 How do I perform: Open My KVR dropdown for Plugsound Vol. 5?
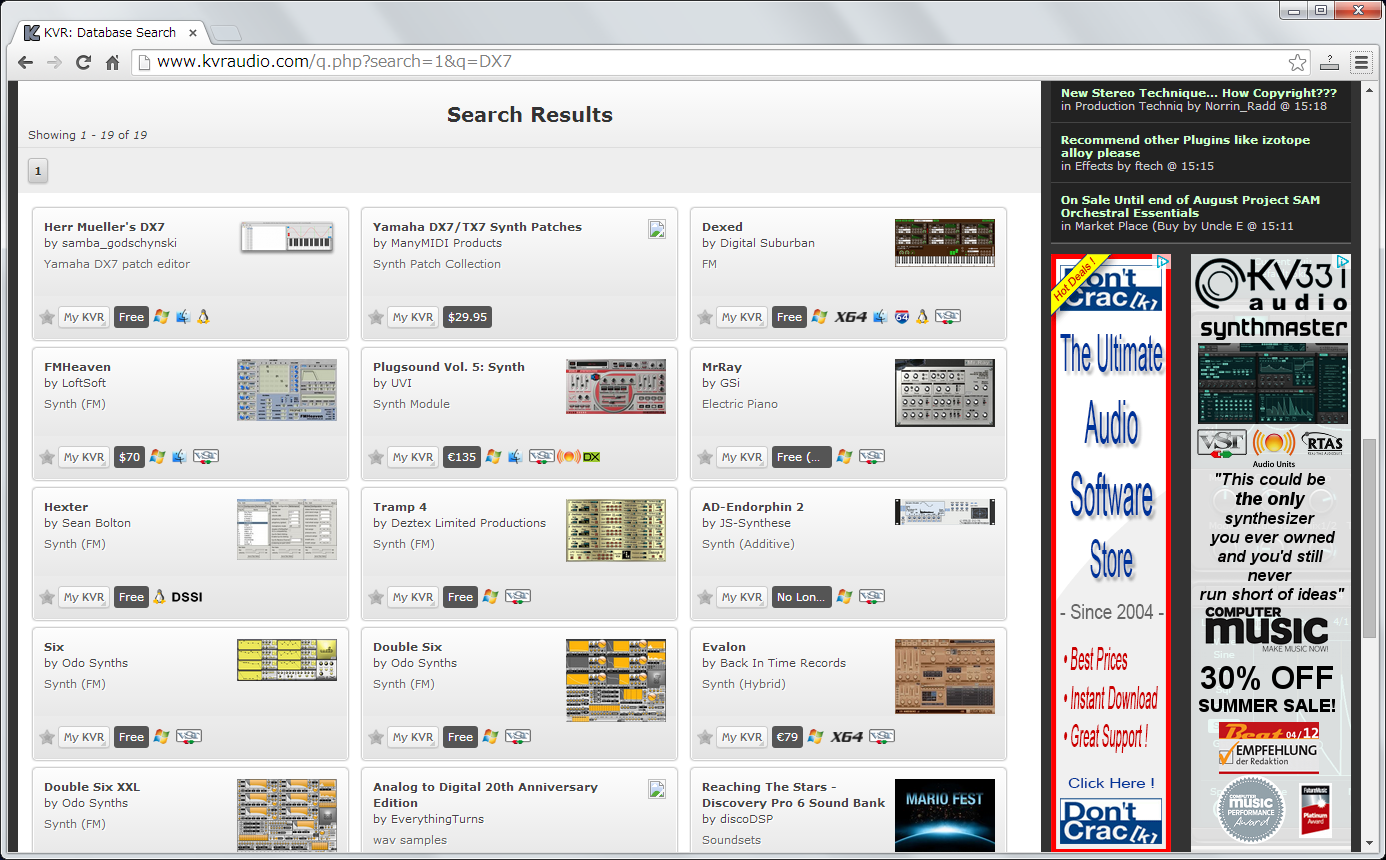[413, 457]
